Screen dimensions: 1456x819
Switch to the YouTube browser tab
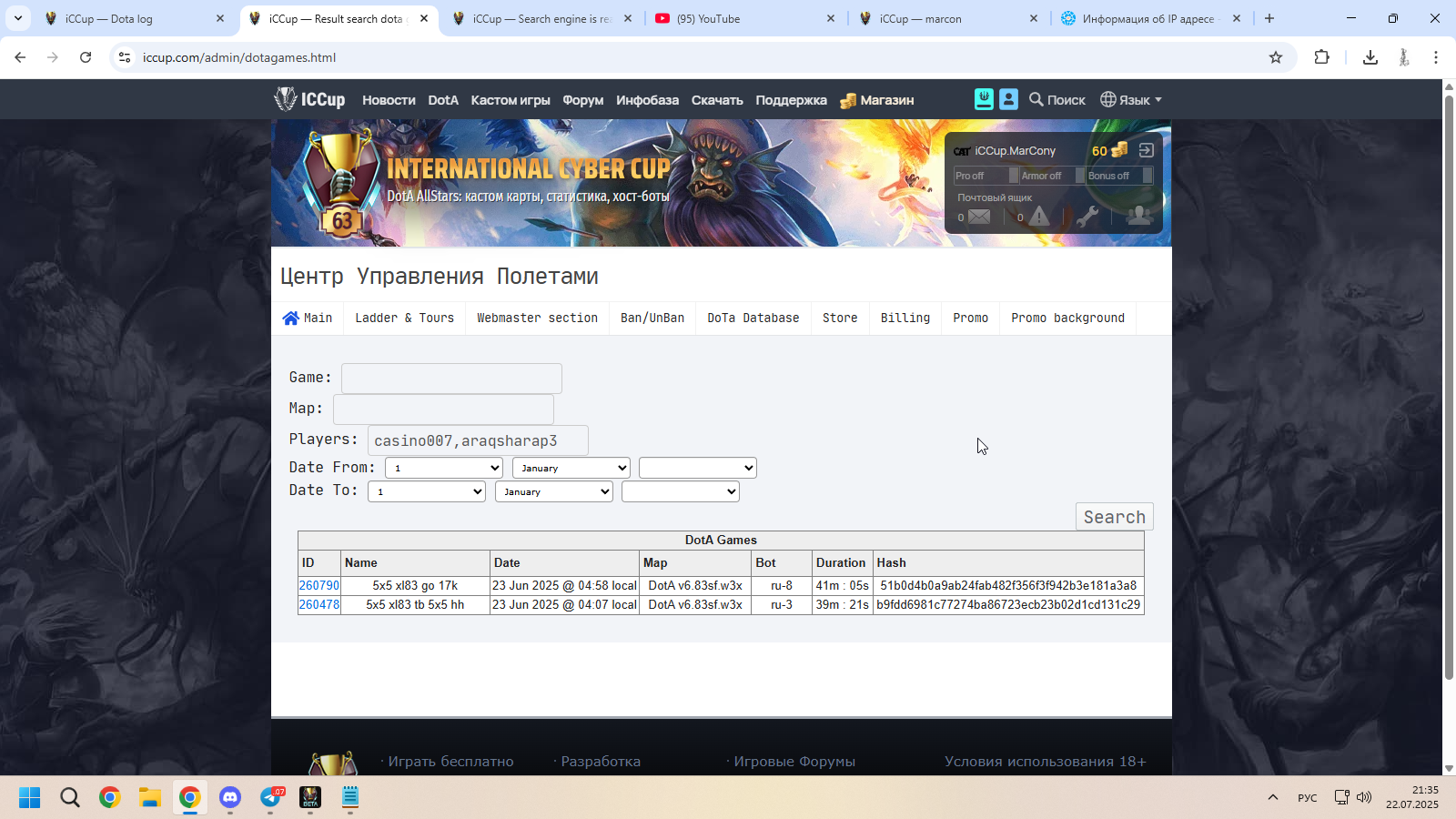pyautogui.click(x=743, y=18)
